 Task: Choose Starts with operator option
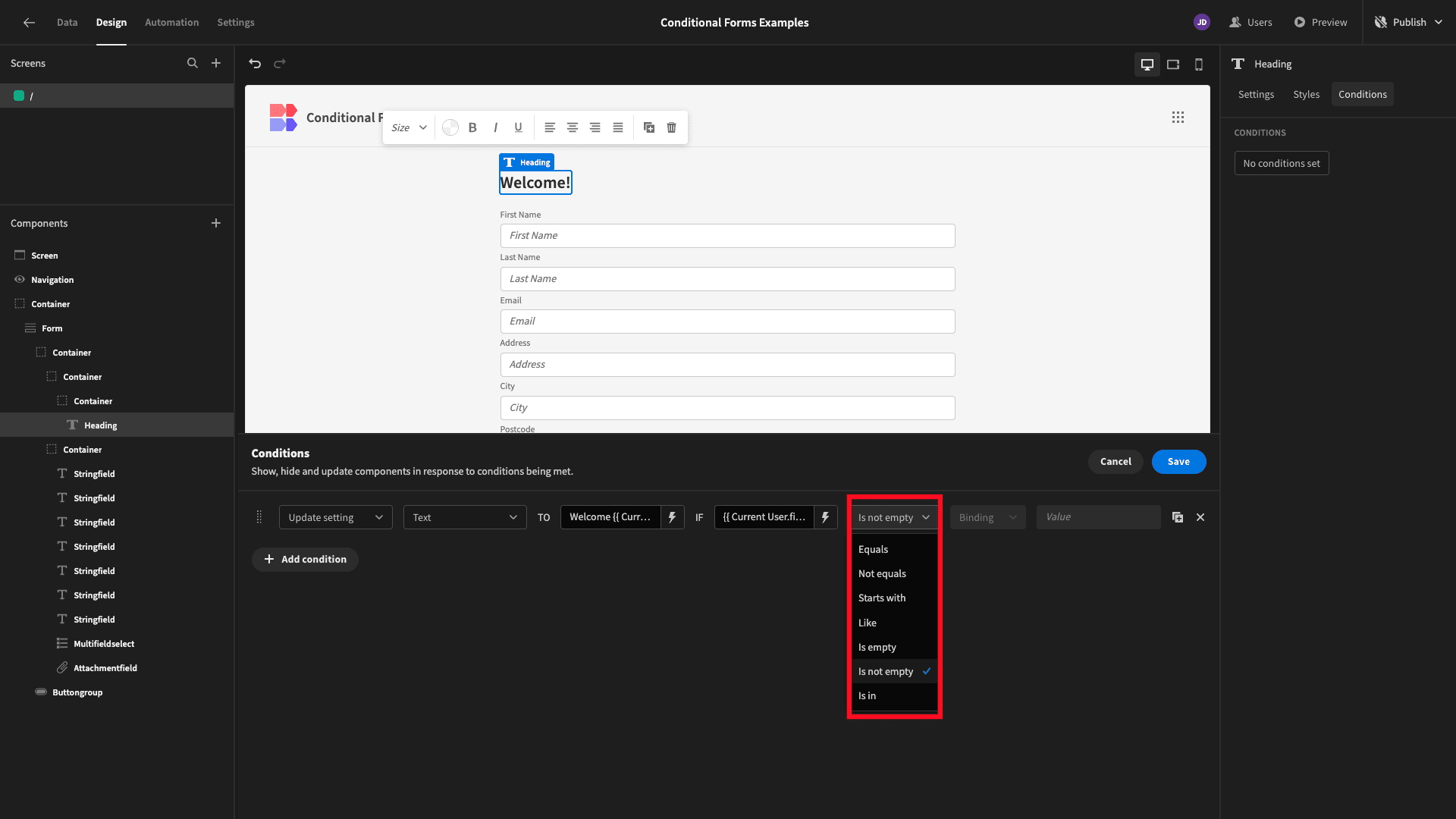coord(895,598)
